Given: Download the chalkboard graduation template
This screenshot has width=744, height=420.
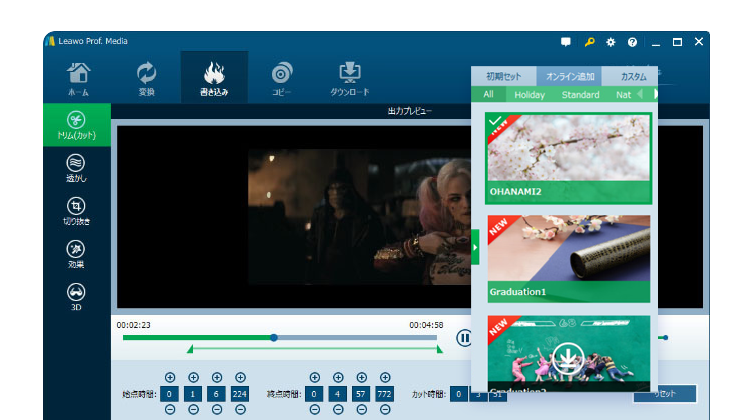Looking at the screenshot, I should [568, 359].
